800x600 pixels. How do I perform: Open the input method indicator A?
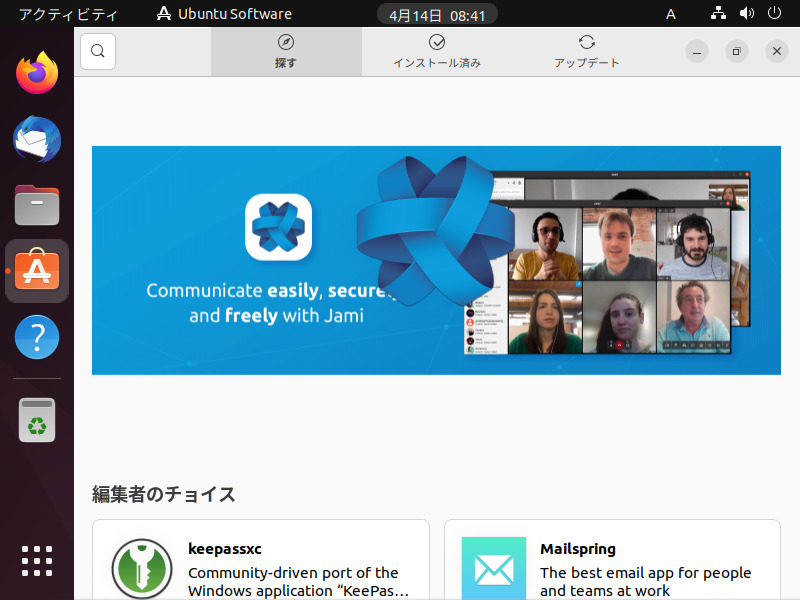pos(671,14)
